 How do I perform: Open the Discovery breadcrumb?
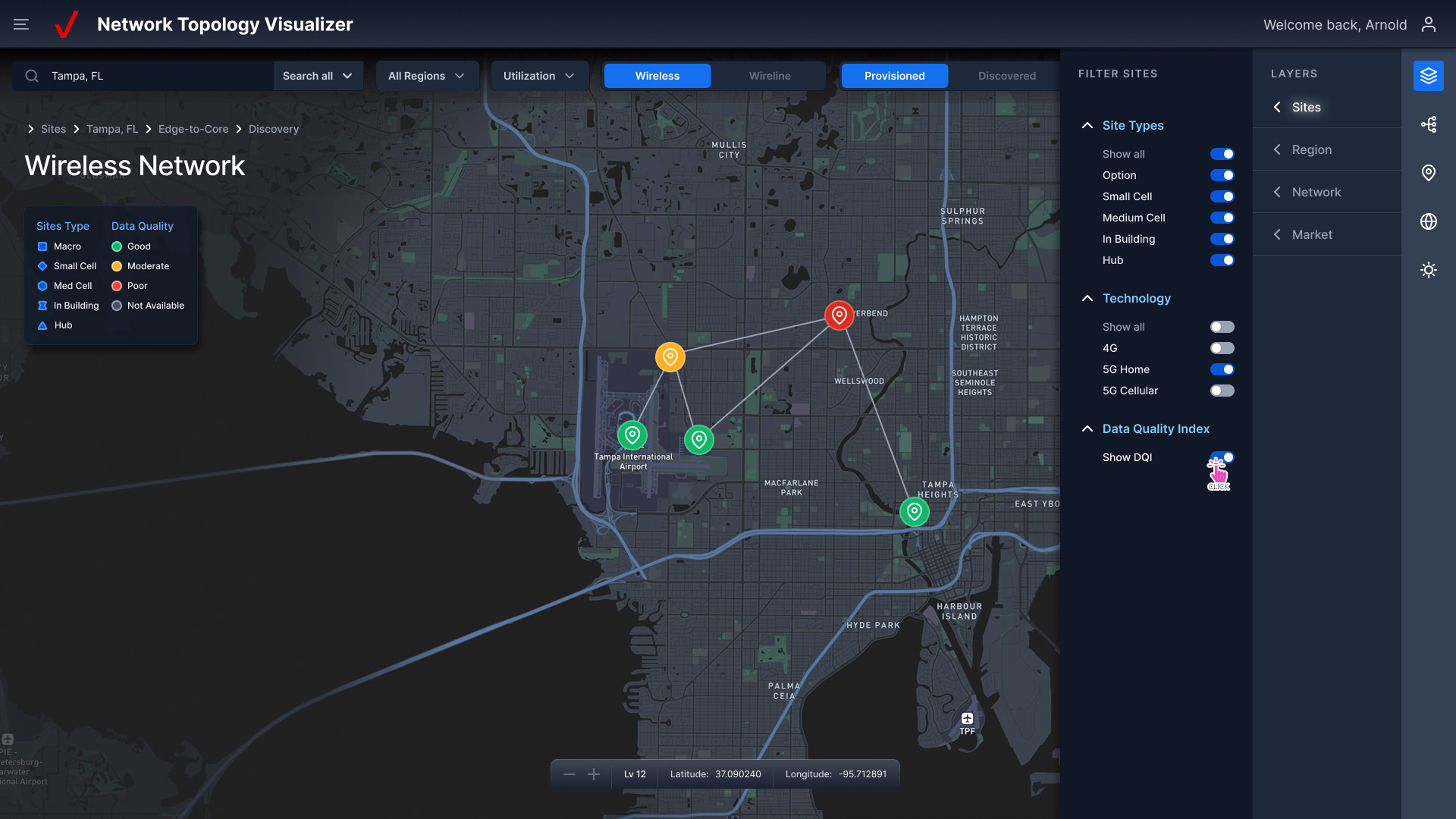tap(274, 129)
